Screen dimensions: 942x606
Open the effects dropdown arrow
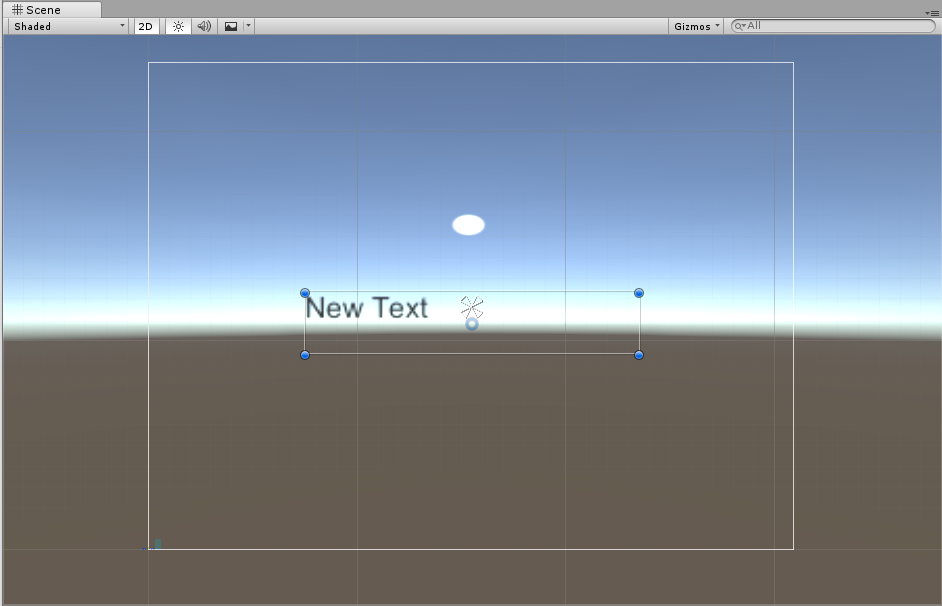pos(248,26)
